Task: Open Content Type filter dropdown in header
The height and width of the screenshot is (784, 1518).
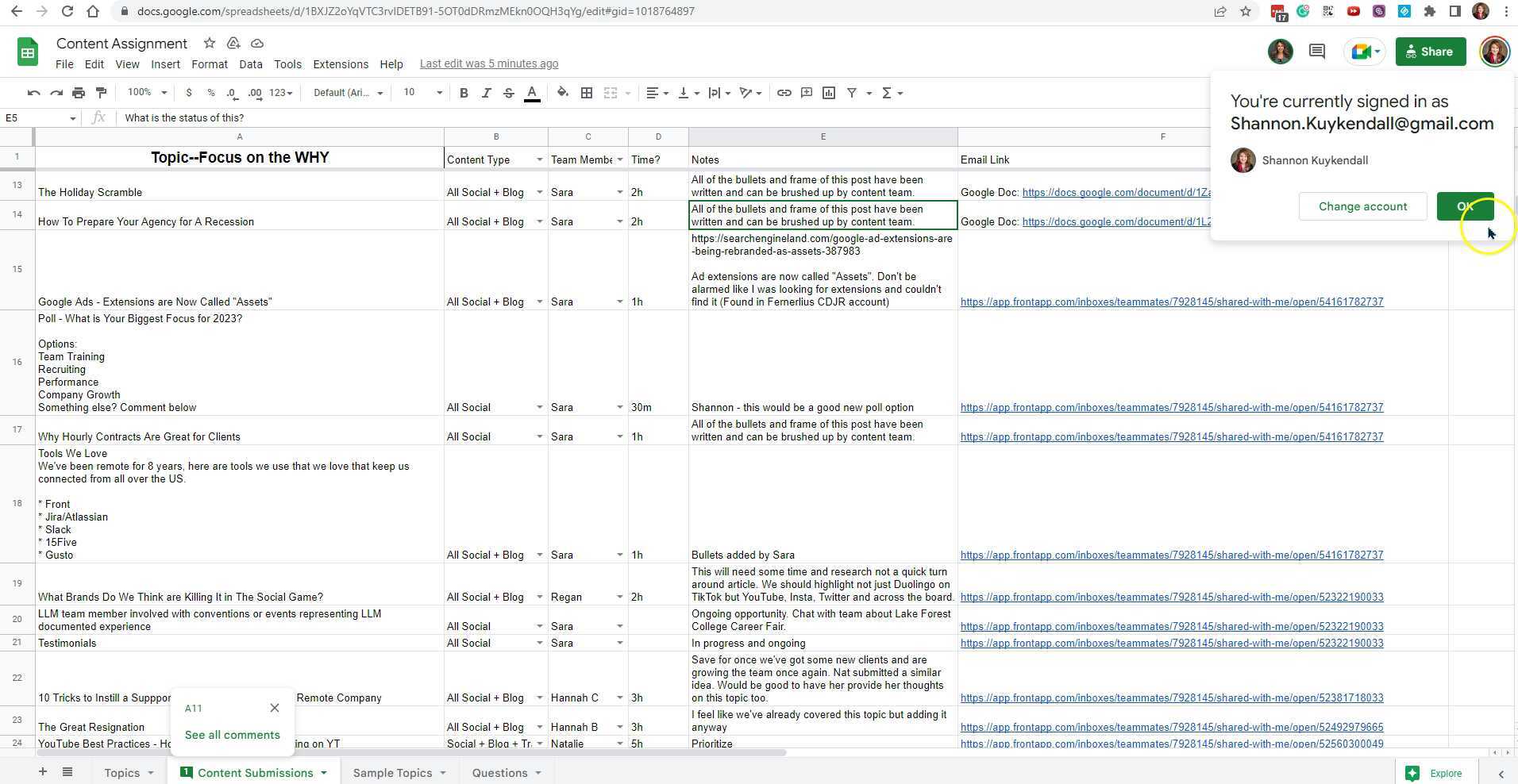Action: [539, 159]
